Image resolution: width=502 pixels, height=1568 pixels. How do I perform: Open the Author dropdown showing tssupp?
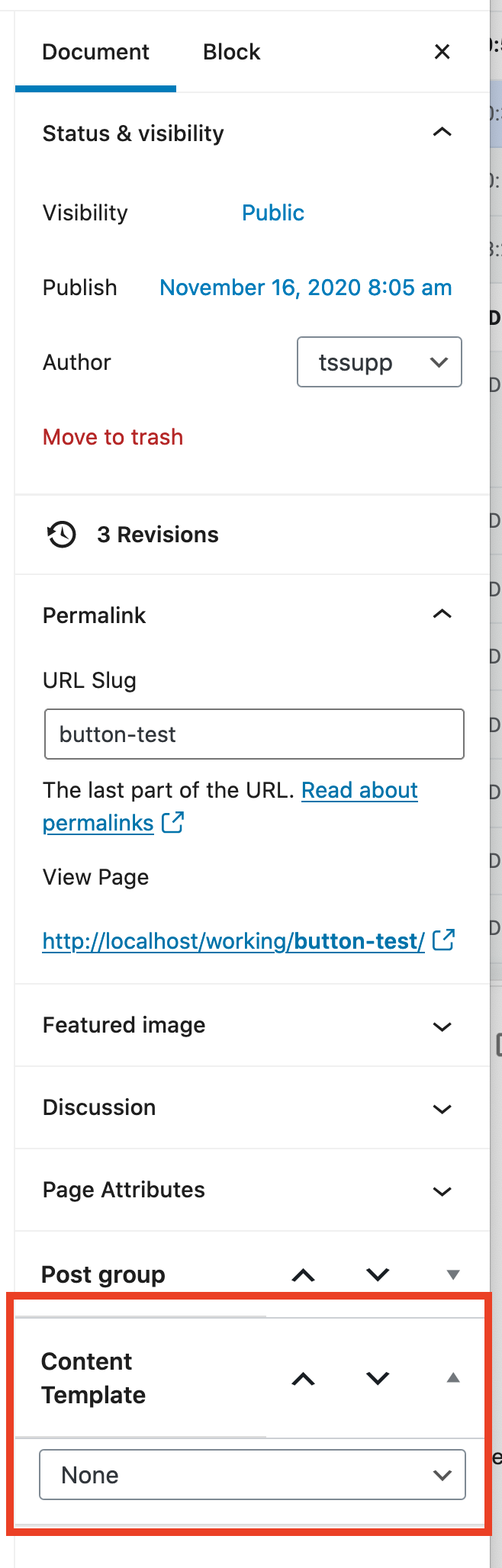(379, 362)
